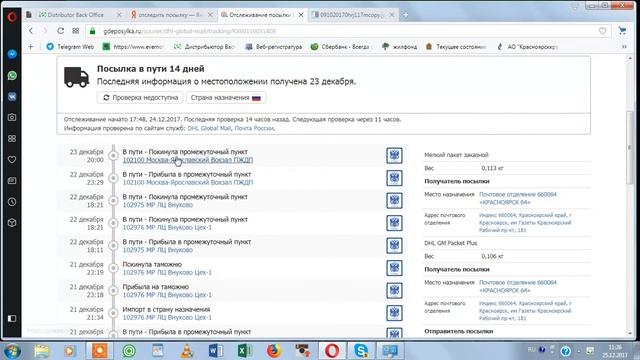The height and width of the screenshot is (360, 640).
Task: Open Текущее состояние bookmark
Action: [x=456, y=47]
